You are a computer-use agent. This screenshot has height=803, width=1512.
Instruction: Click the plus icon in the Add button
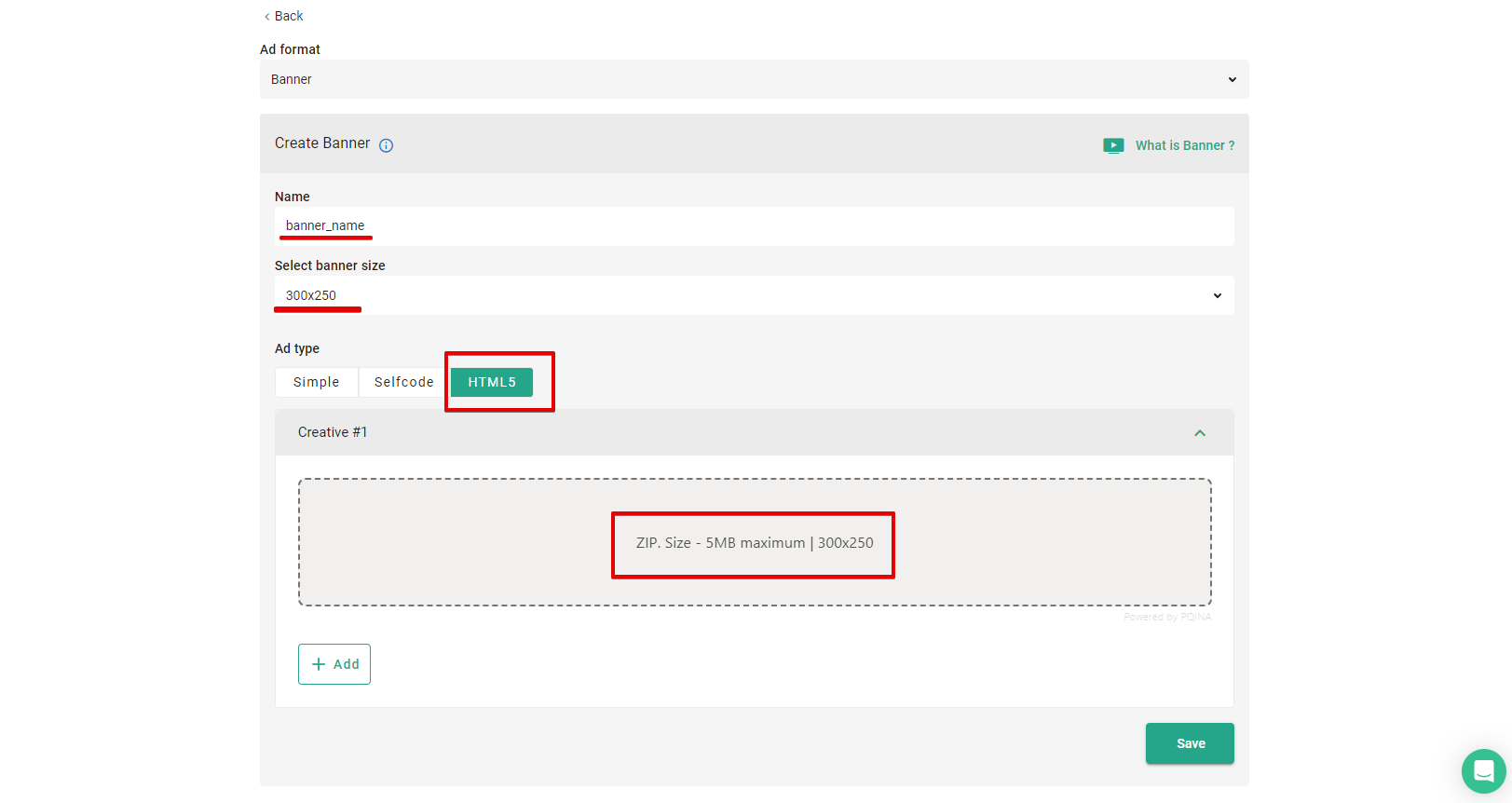319,664
